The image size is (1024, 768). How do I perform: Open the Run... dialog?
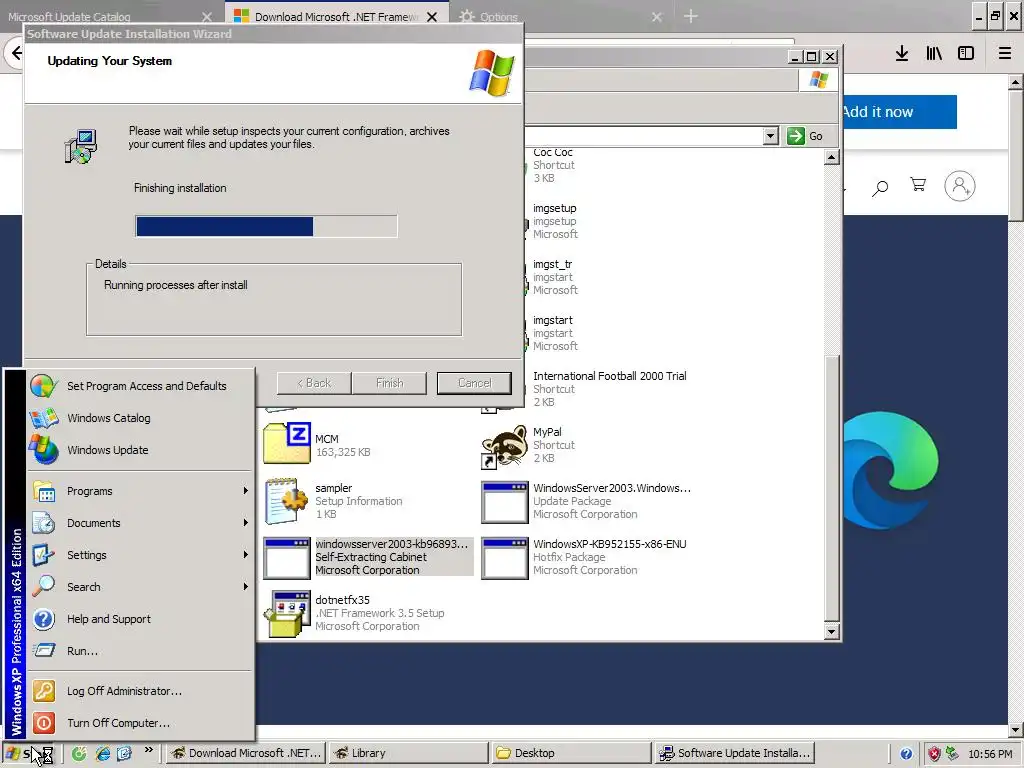point(140,650)
